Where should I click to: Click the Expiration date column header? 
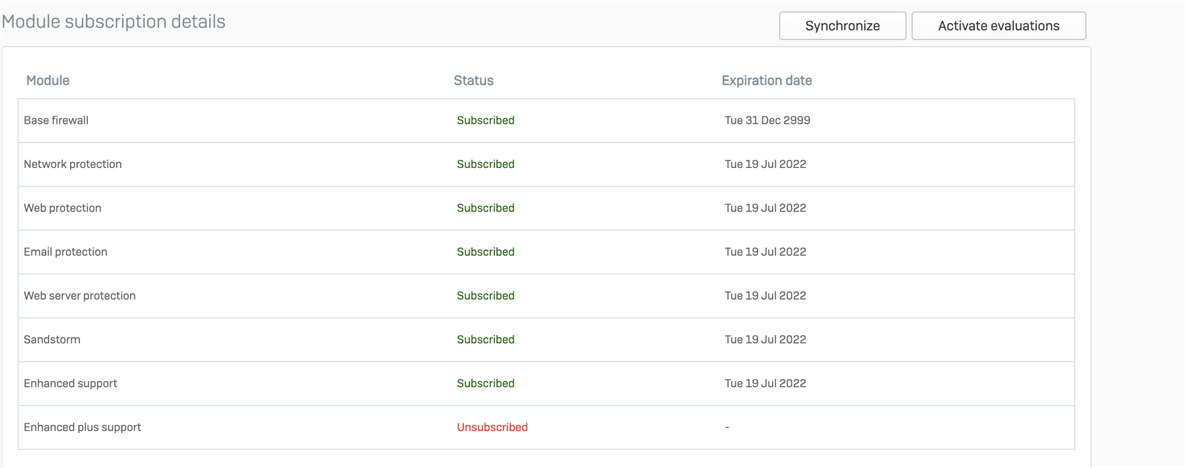coord(767,80)
